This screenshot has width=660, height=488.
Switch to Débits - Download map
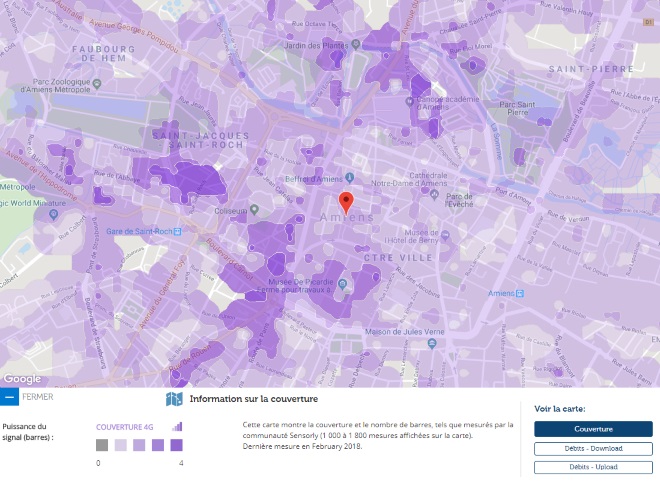(x=593, y=448)
